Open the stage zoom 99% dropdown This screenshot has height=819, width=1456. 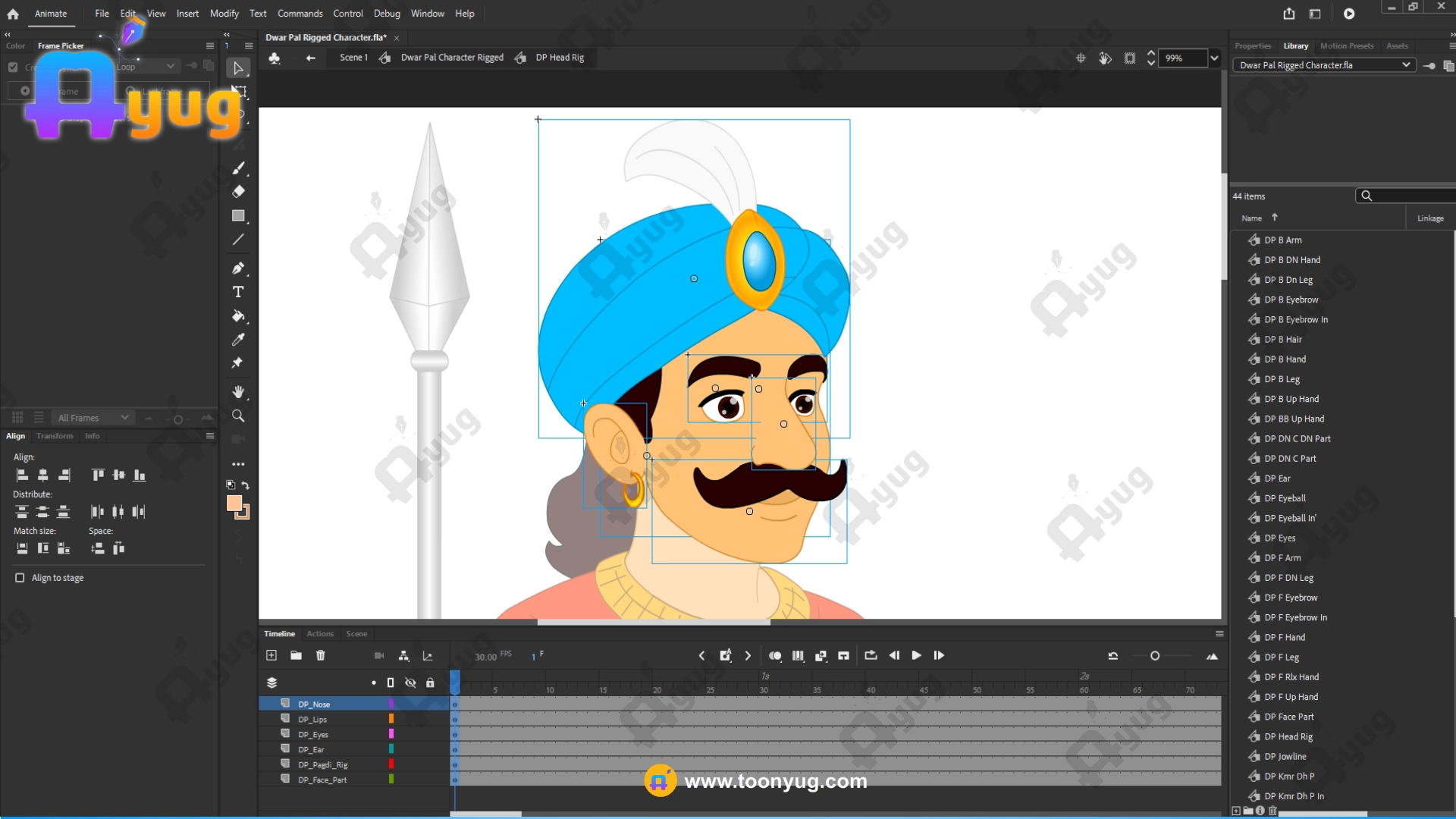coord(1214,58)
